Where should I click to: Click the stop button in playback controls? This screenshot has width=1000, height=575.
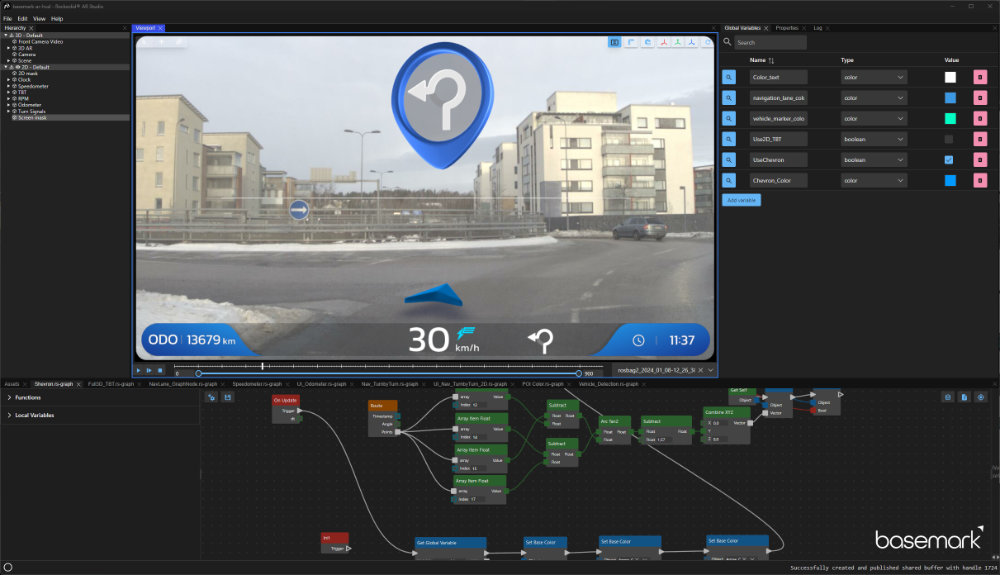coord(160,371)
